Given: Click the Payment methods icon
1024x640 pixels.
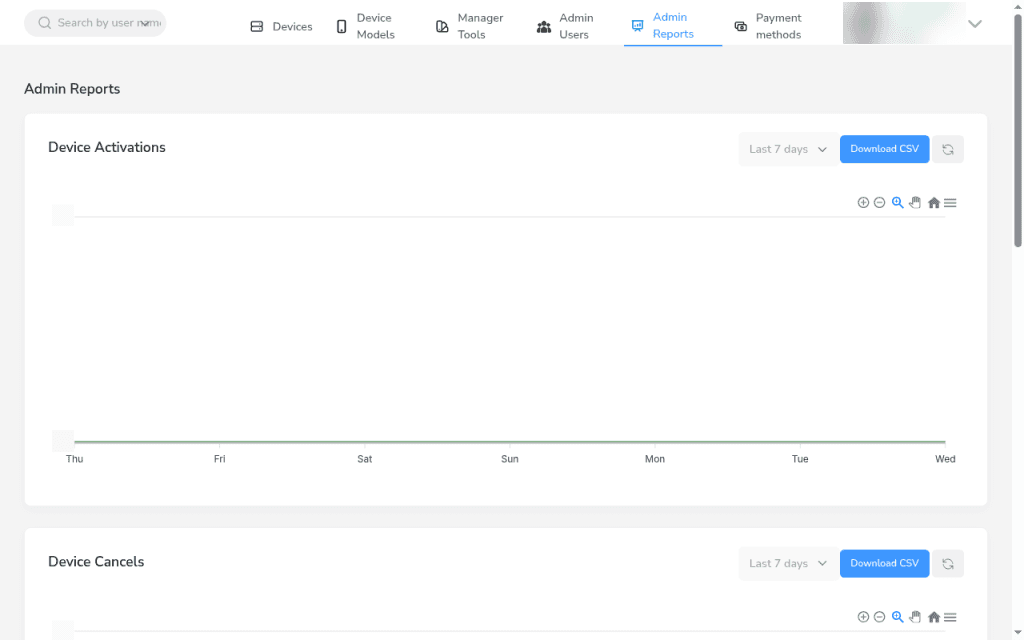Looking at the screenshot, I should click(x=741, y=26).
